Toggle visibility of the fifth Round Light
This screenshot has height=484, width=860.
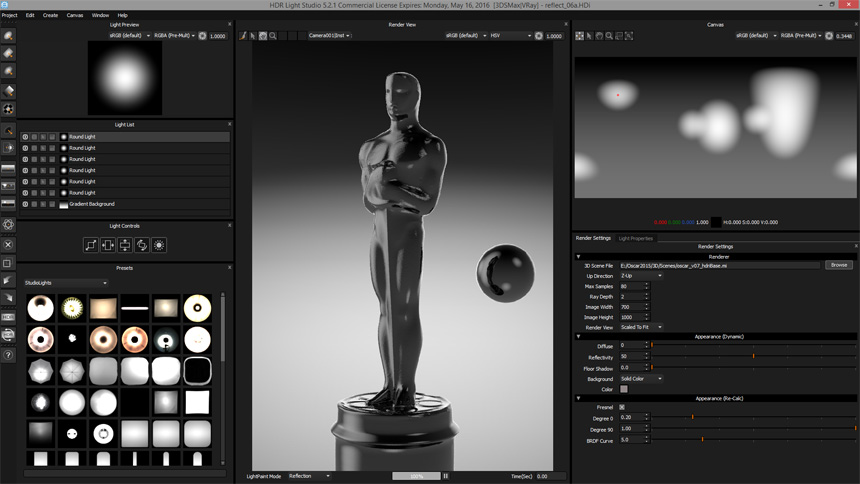coord(25,182)
